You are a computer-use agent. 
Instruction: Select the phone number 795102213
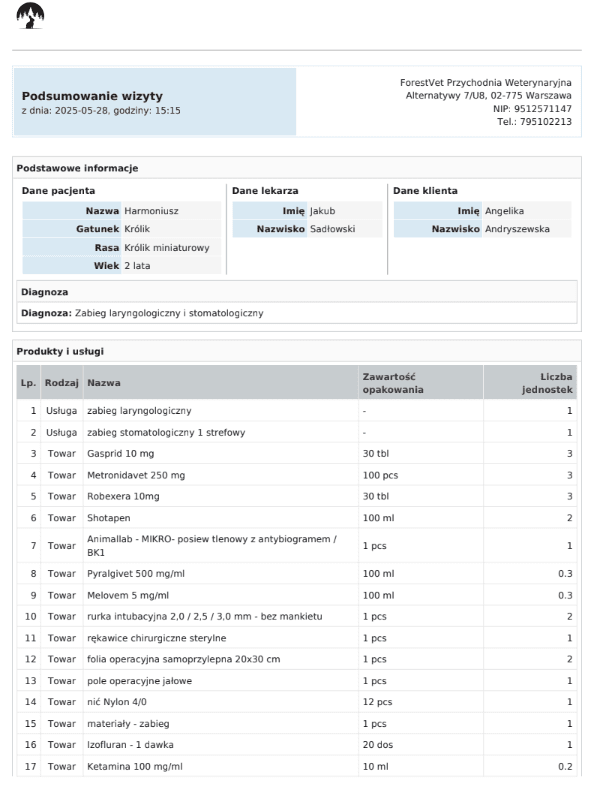tap(546, 122)
